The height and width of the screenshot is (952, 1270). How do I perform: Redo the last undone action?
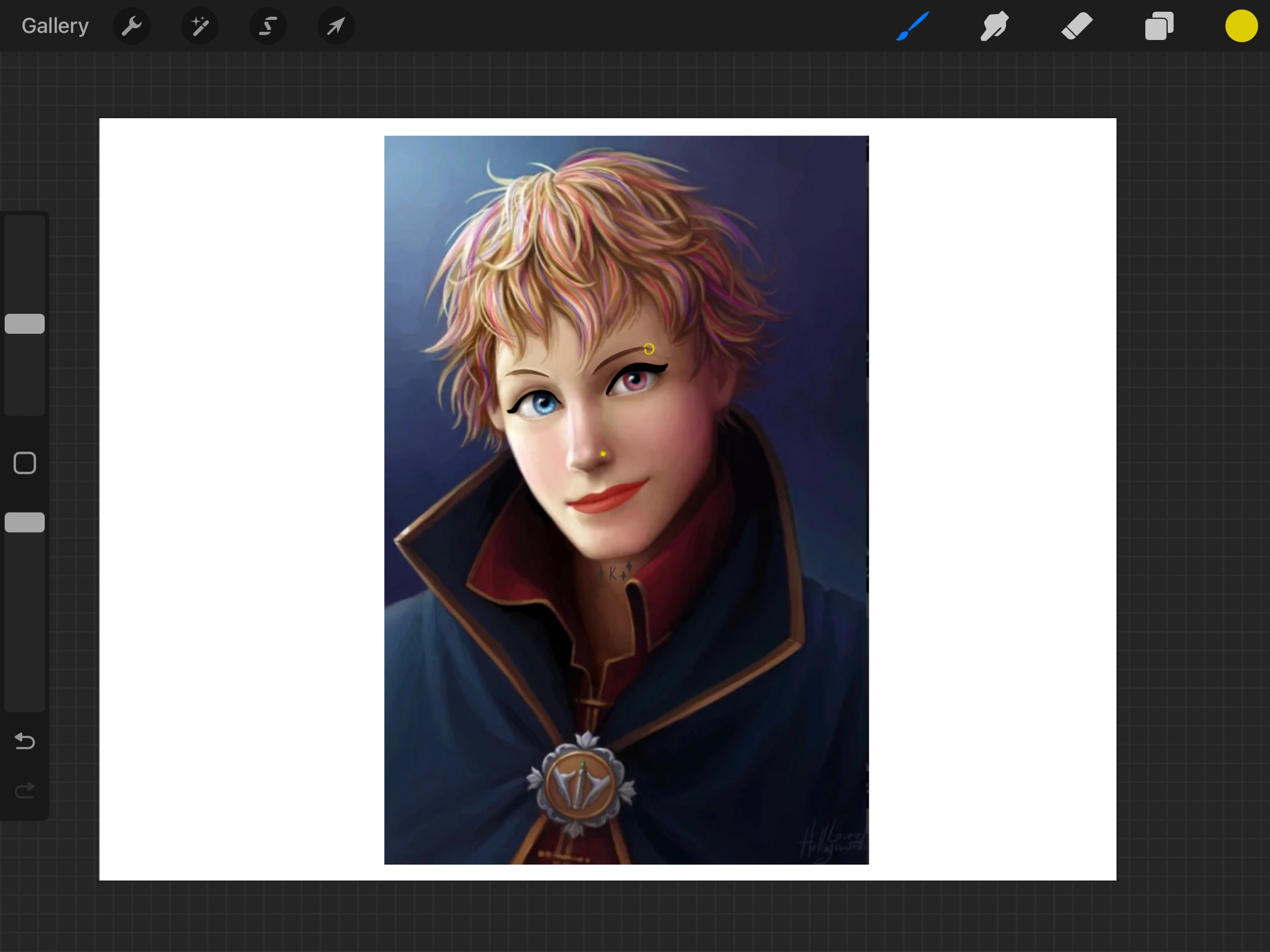(x=25, y=790)
